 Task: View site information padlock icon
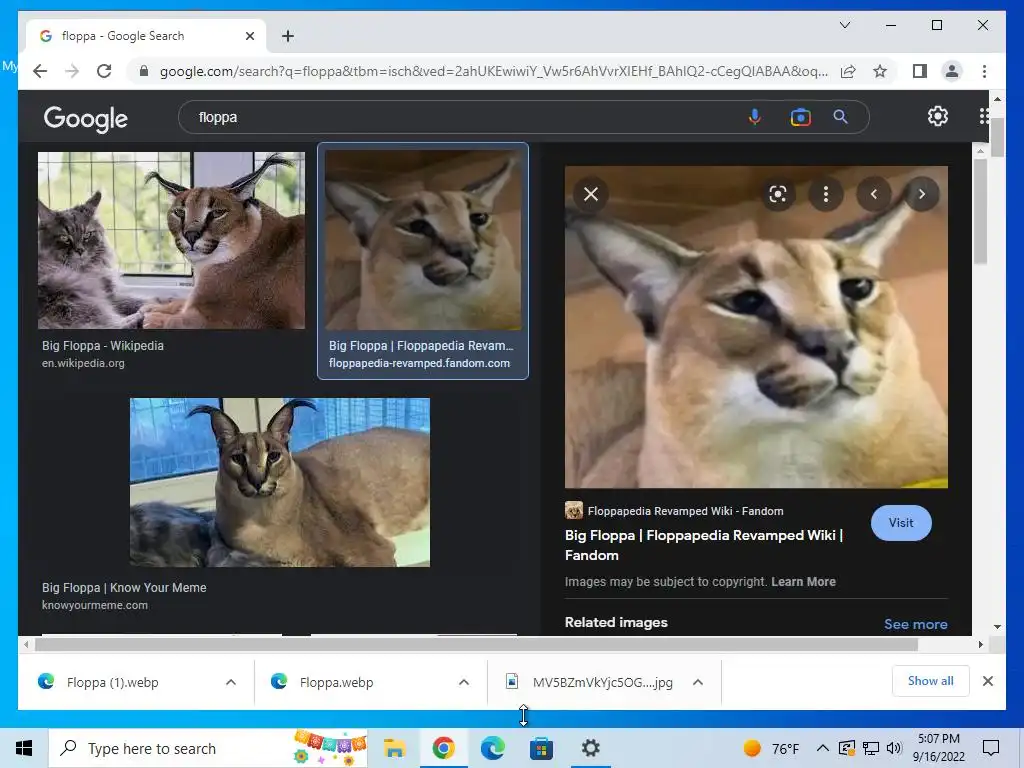(x=144, y=71)
